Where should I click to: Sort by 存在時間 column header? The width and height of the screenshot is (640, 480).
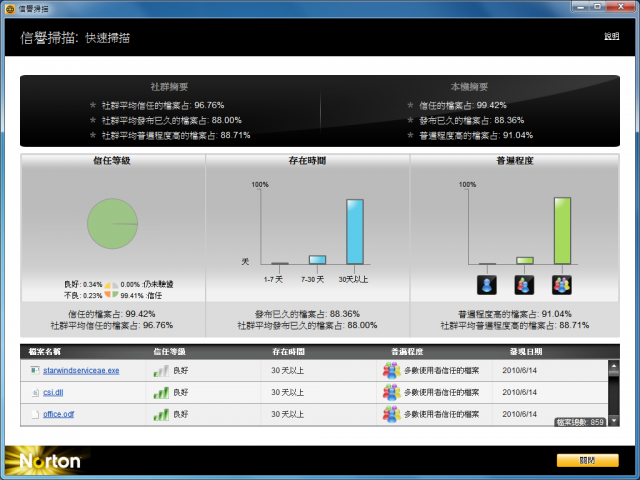point(289,351)
